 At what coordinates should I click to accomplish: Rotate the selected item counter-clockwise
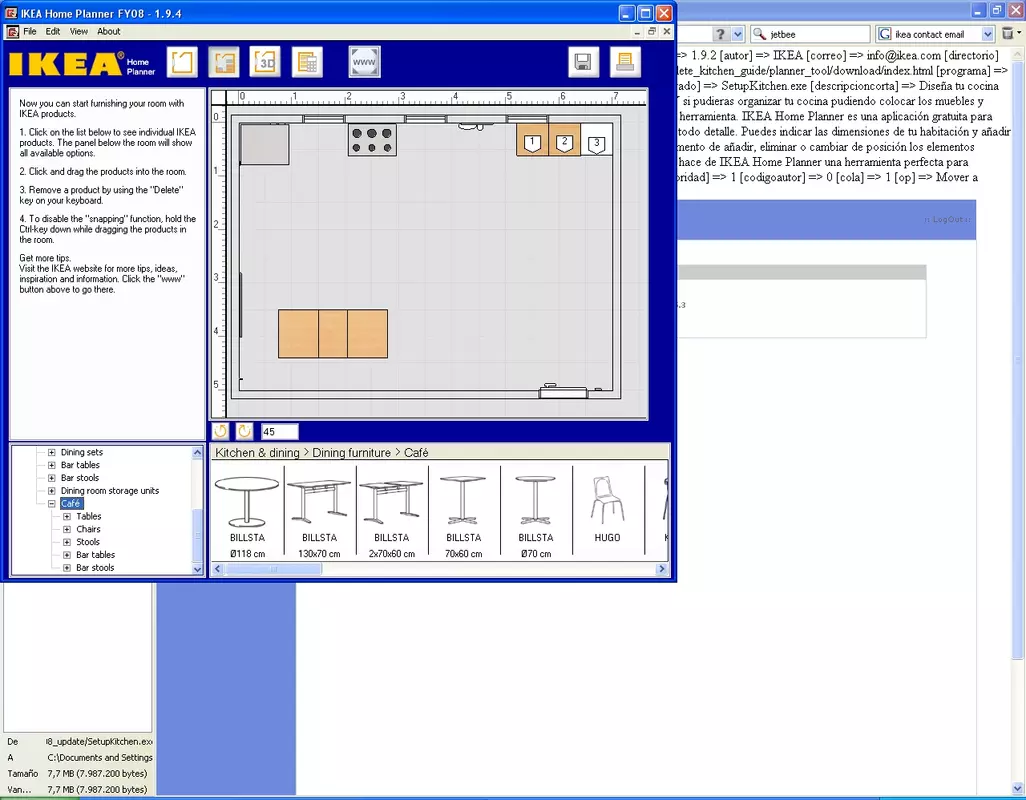point(221,431)
